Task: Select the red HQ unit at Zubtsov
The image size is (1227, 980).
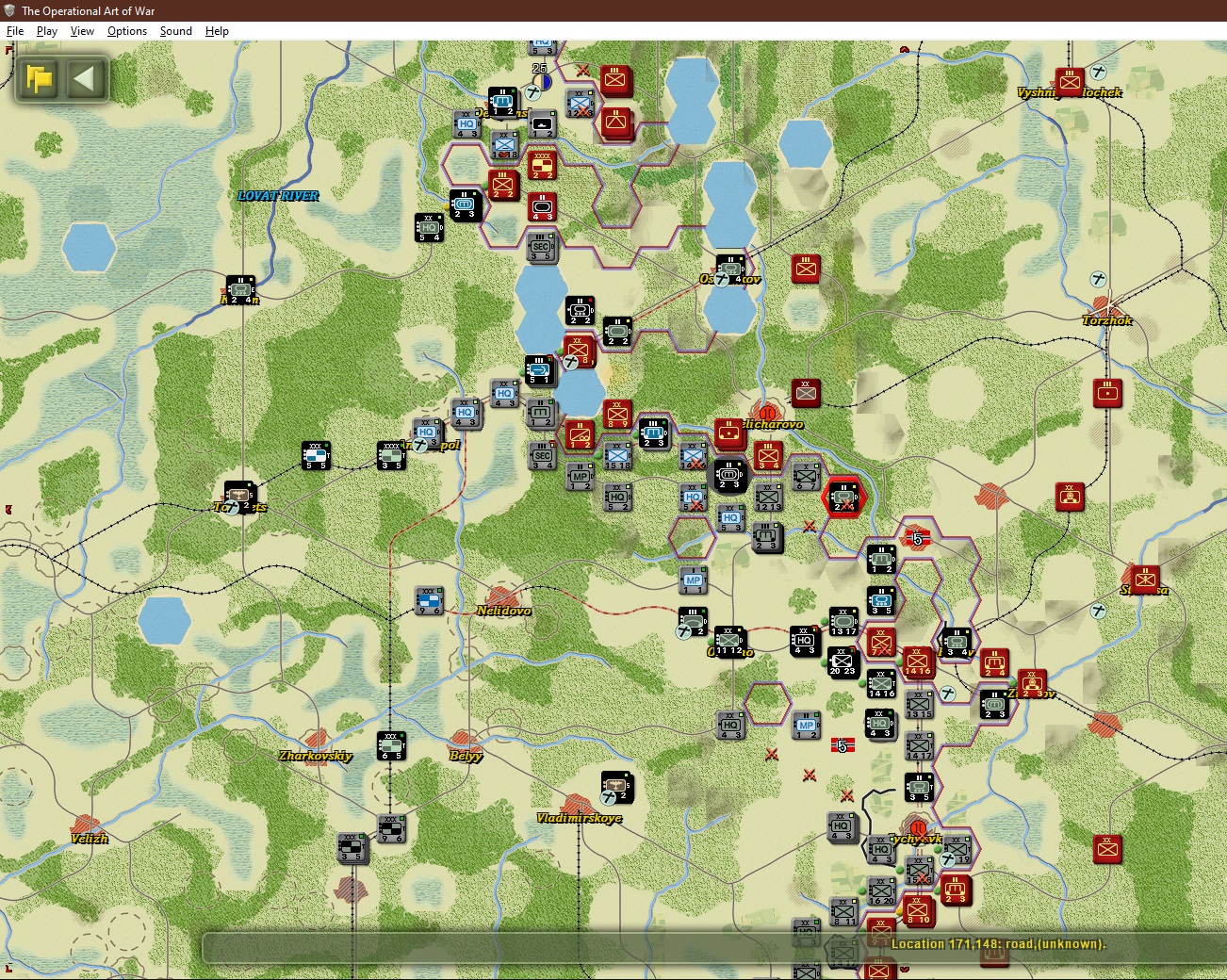Action: click(x=1032, y=683)
